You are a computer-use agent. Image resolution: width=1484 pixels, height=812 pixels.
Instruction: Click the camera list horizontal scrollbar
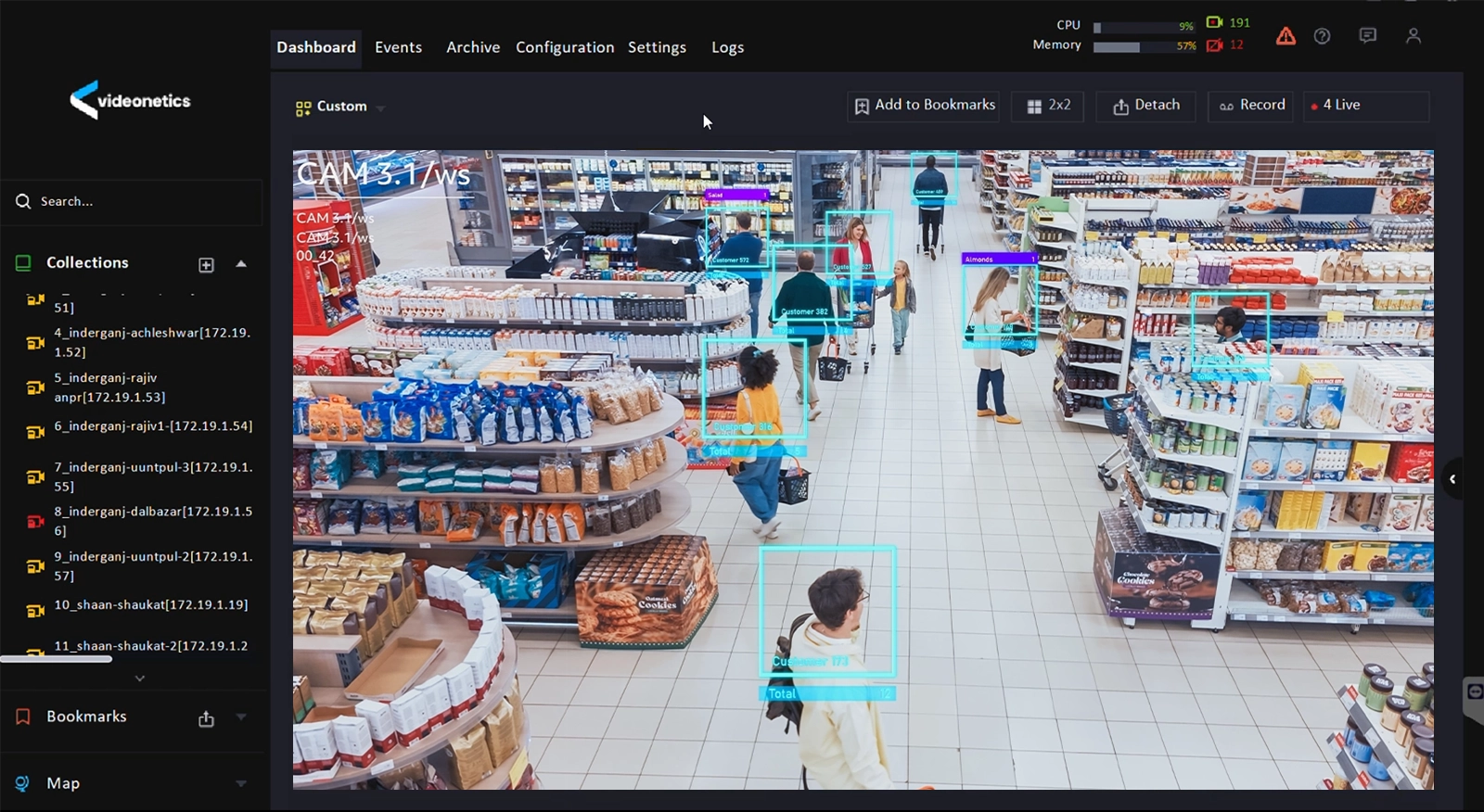pyautogui.click(x=56, y=659)
